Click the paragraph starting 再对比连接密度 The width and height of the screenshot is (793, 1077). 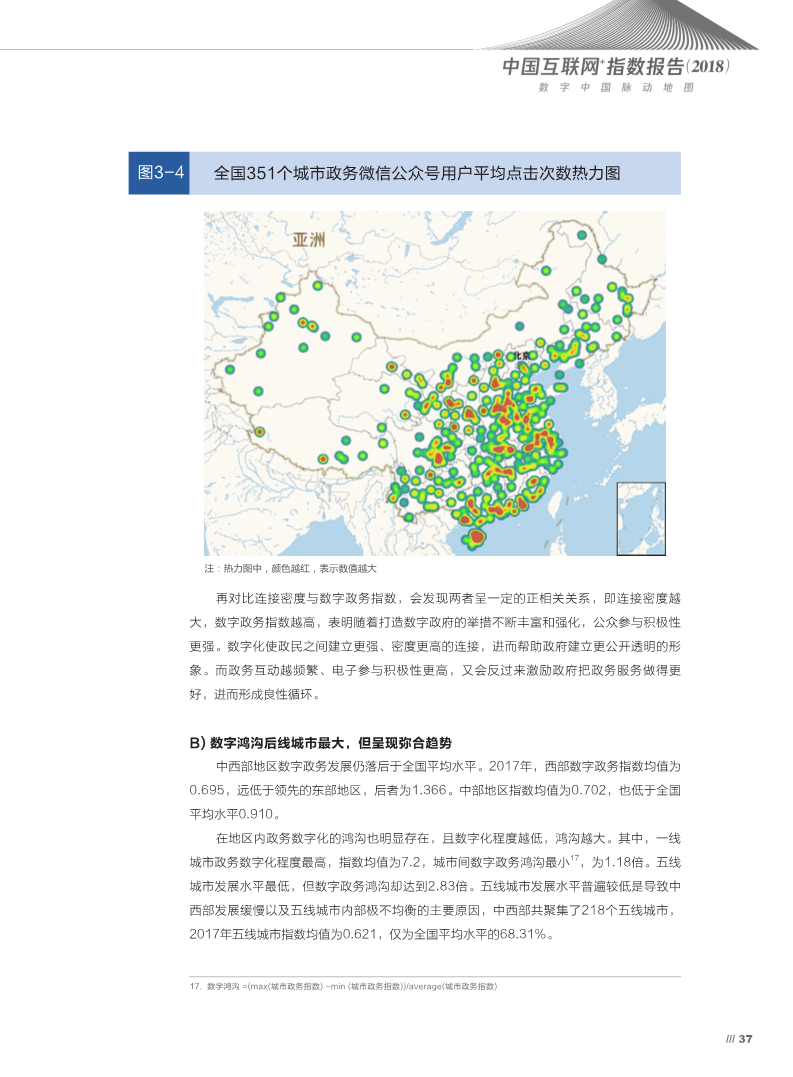[435, 646]
